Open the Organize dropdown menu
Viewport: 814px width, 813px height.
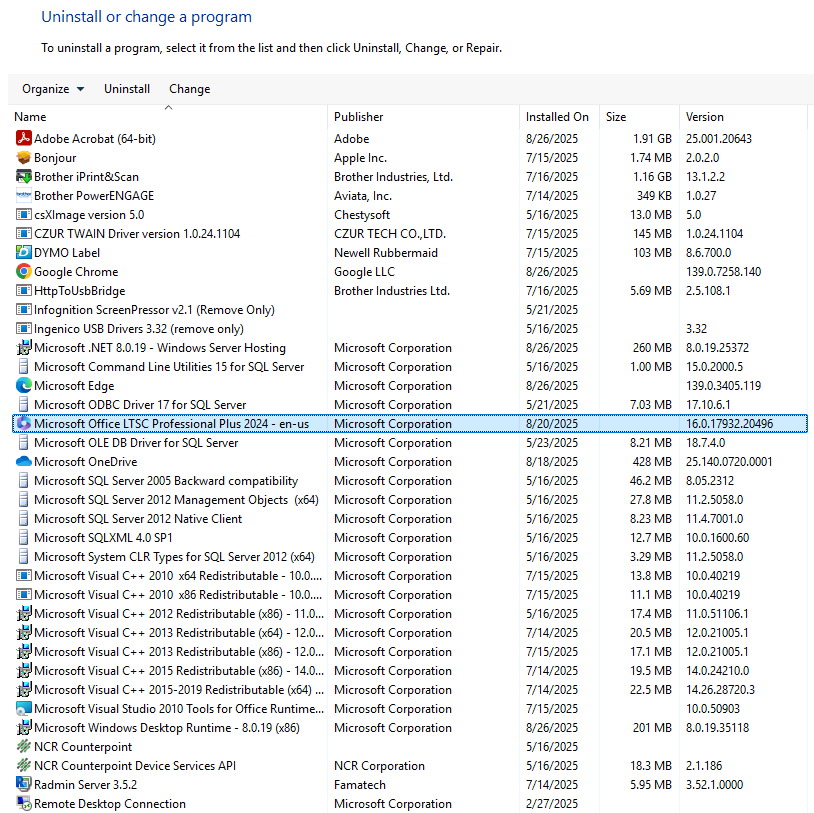(x=53, y=89)
